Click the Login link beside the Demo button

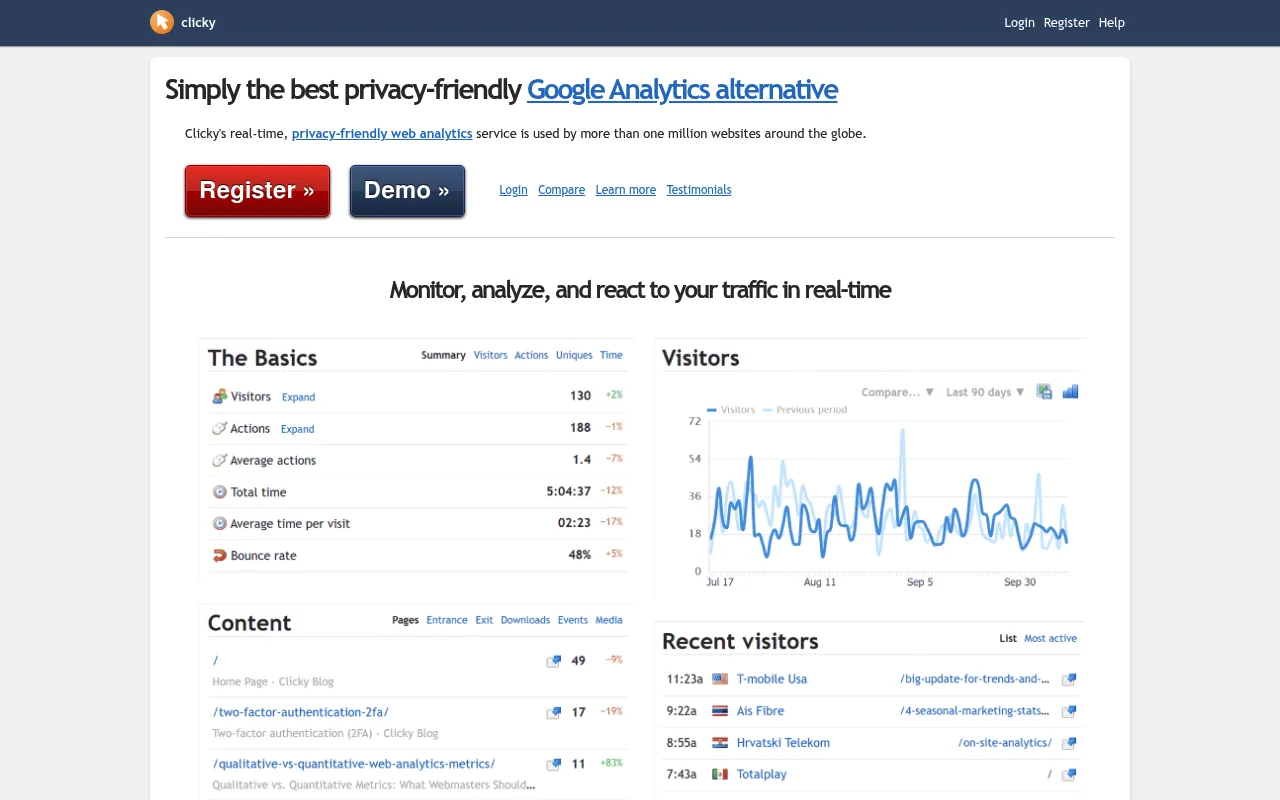coord(513,190)
